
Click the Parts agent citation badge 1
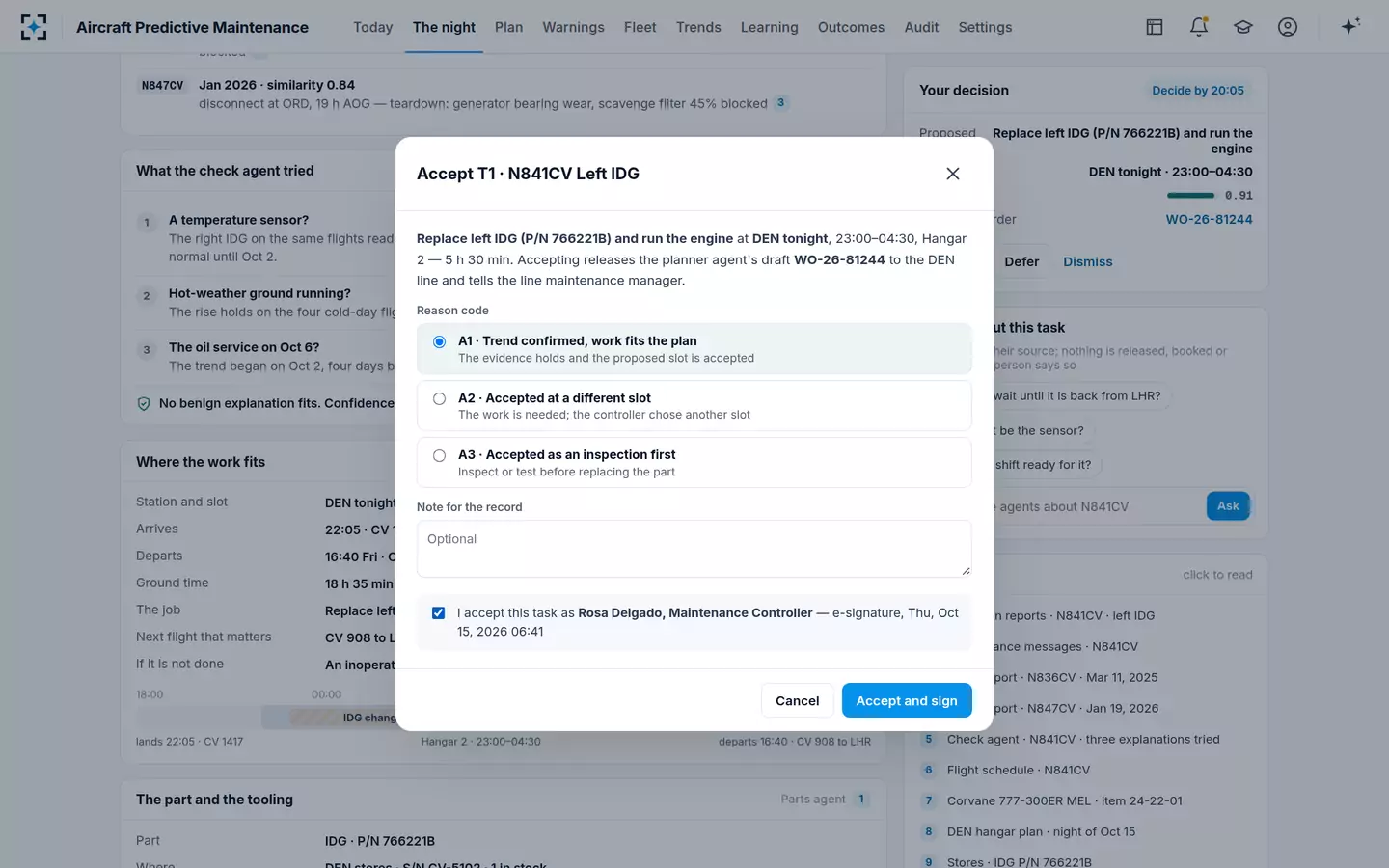(x=861, y=800)
